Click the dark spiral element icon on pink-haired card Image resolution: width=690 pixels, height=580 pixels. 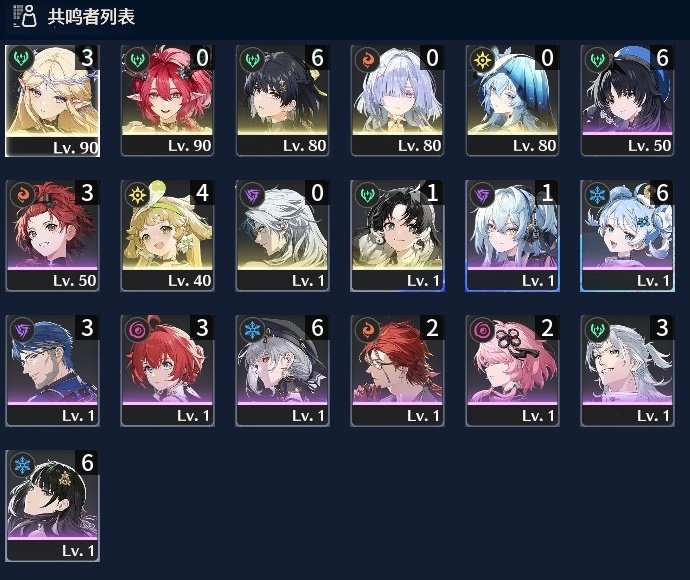[x=482, y=329]
